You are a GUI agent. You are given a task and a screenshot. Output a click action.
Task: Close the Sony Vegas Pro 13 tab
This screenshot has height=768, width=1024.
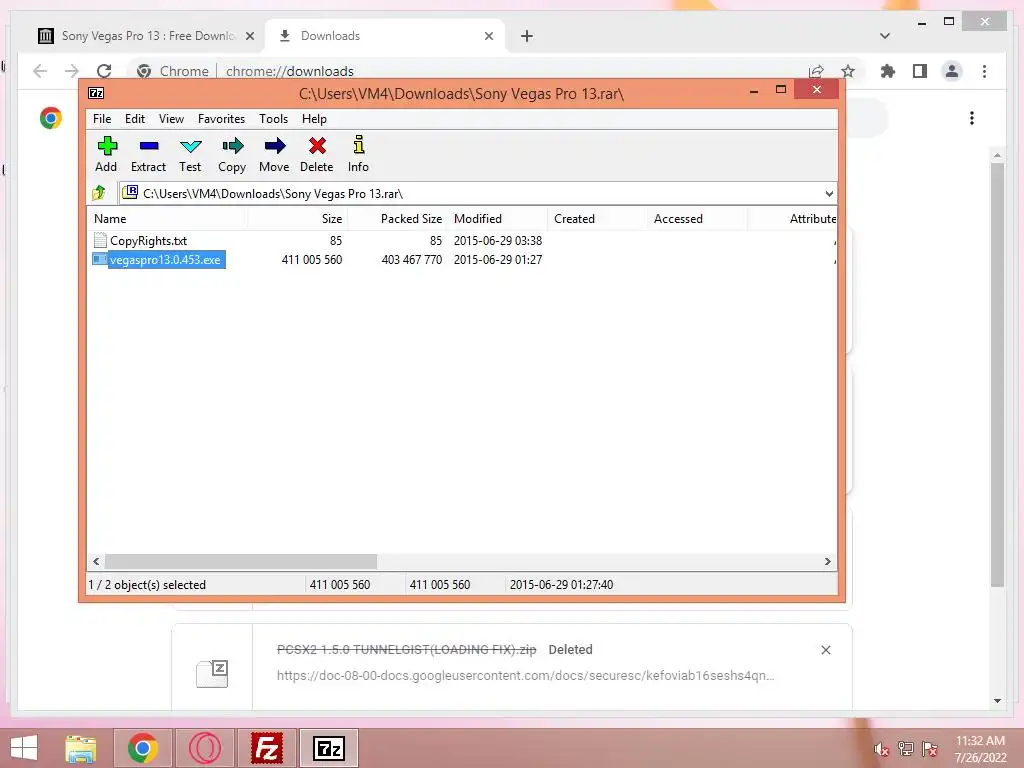point(249,37)
